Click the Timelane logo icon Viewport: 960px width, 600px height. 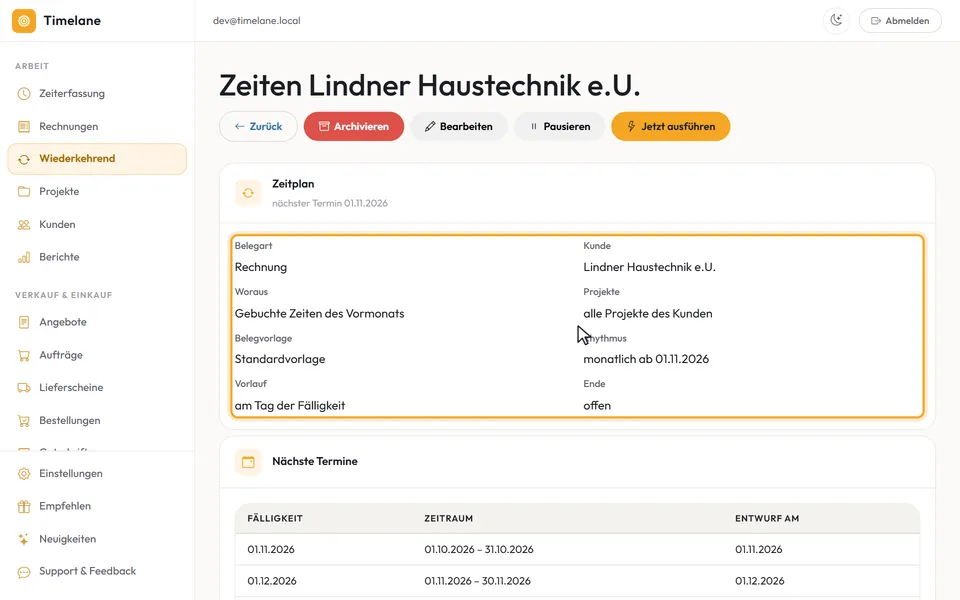(24, 21)
